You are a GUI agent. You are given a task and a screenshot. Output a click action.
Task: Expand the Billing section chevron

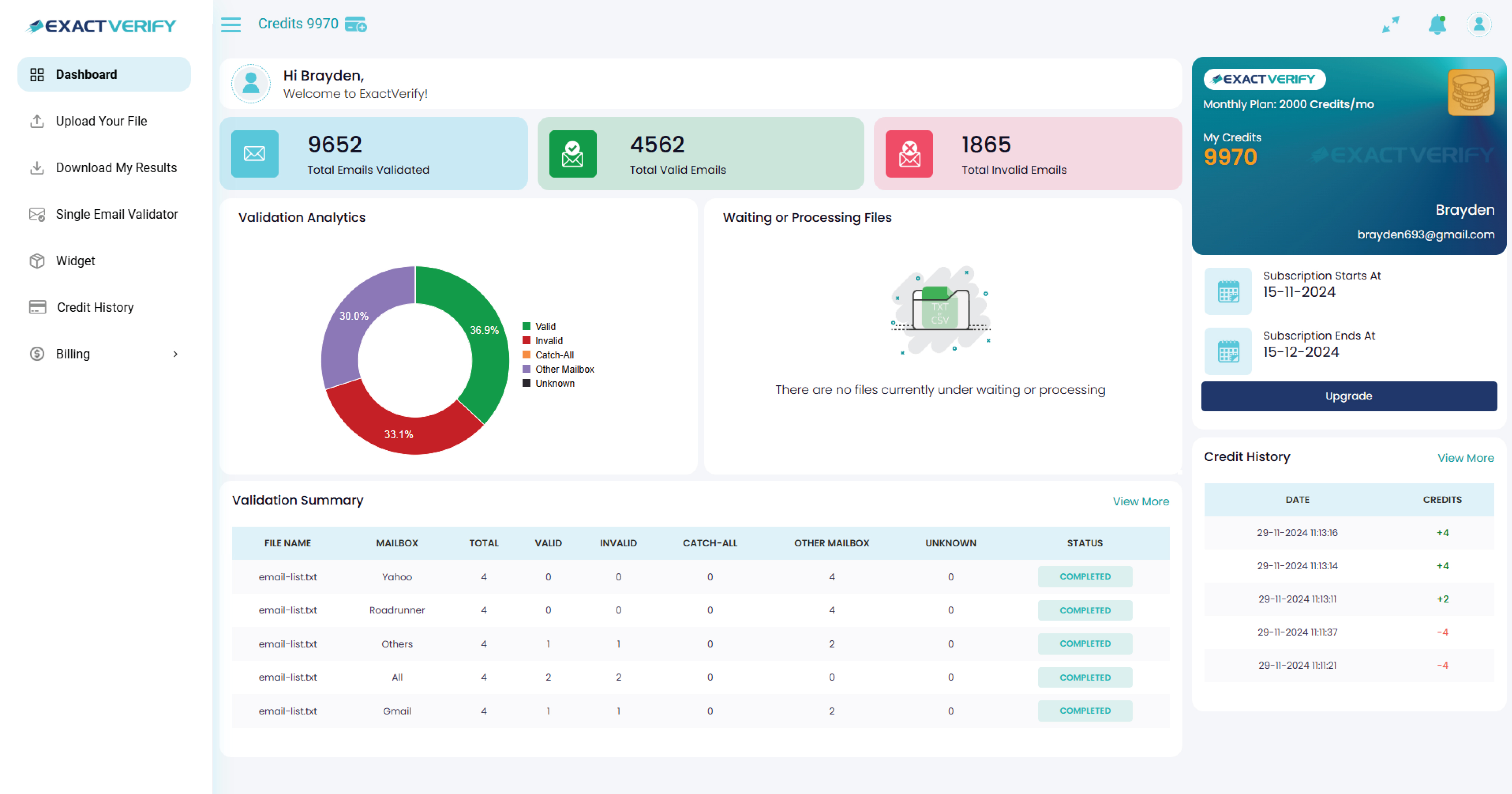click(x=175, y=354)
